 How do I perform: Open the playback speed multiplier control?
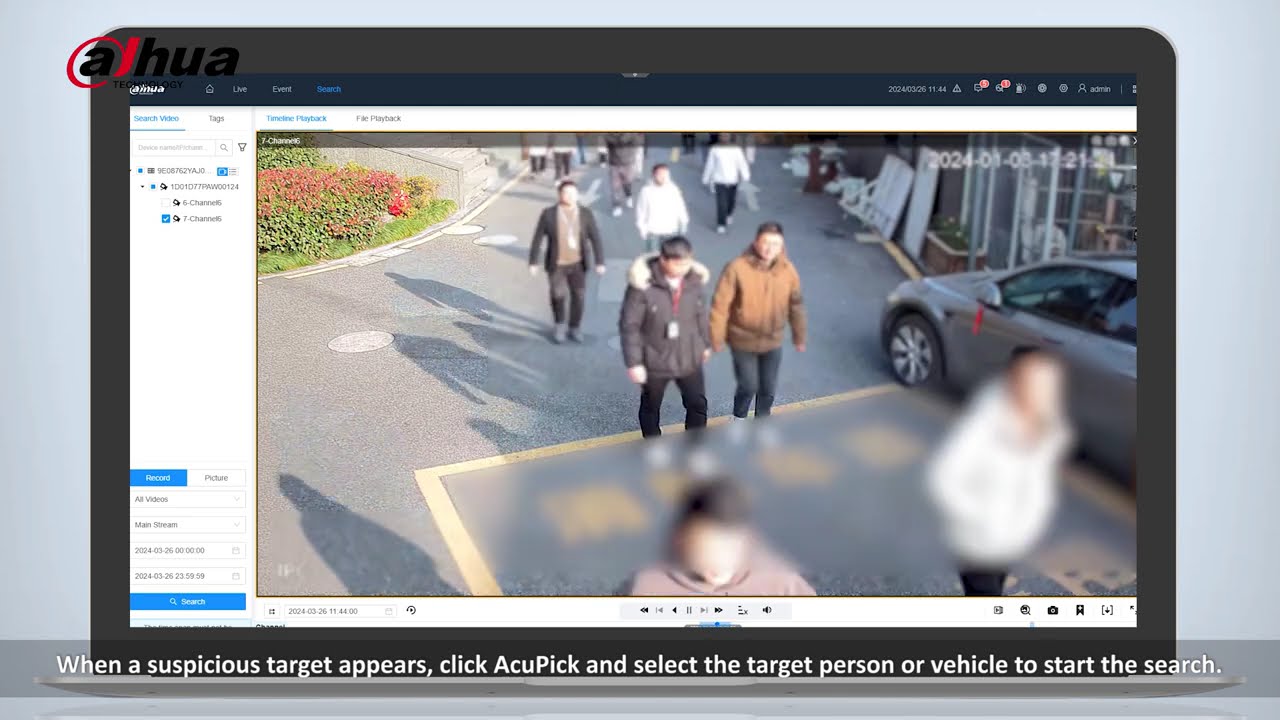[x=742, y=610]
